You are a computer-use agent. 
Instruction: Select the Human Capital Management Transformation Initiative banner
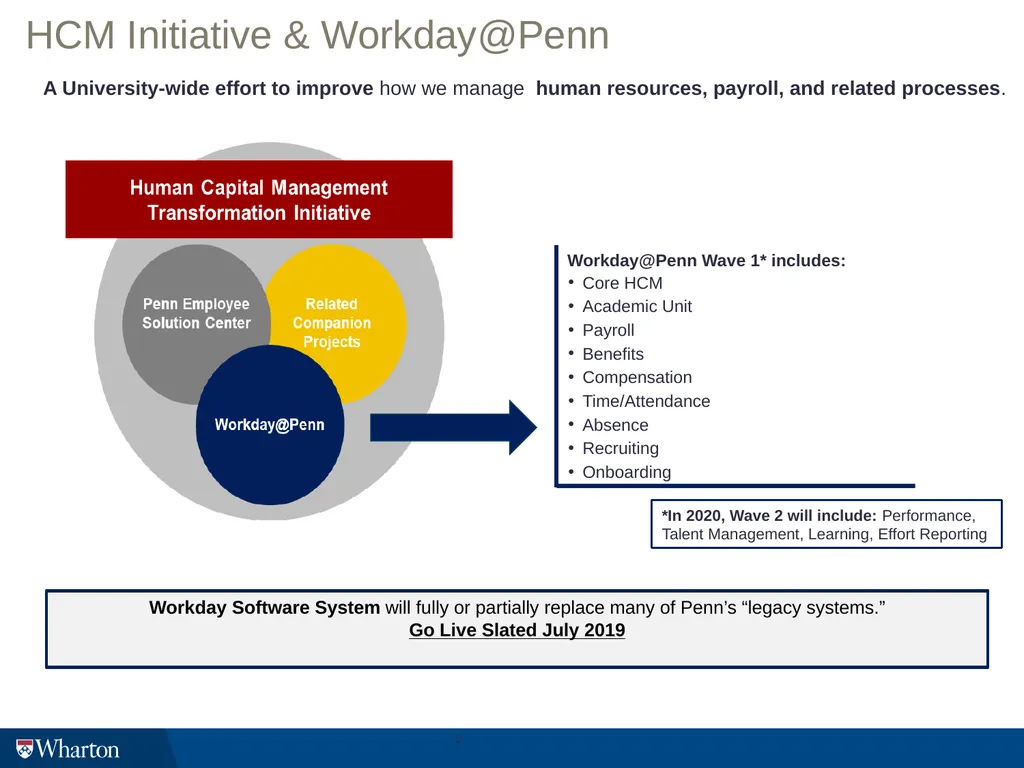point(259,199)
